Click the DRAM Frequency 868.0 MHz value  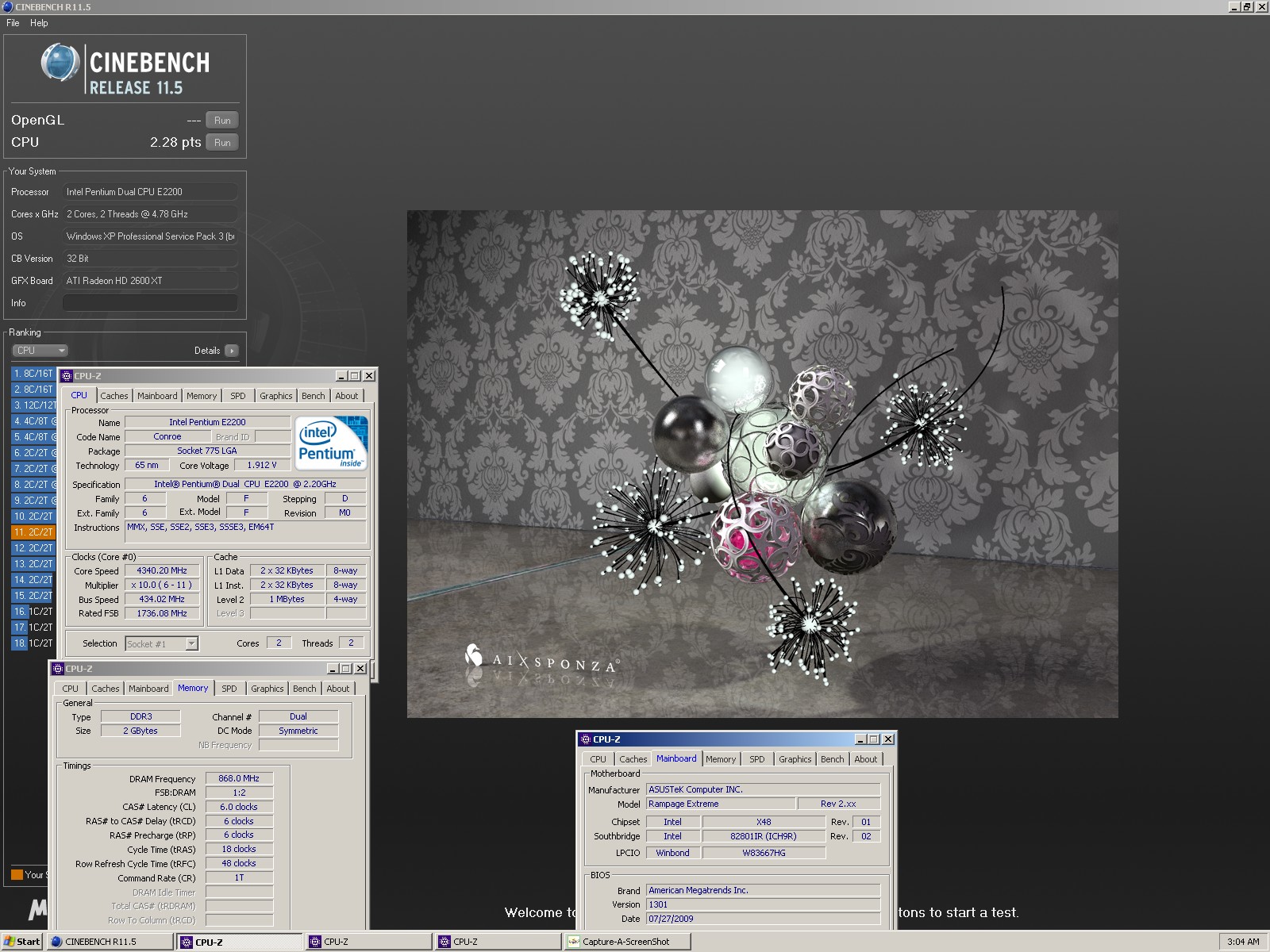coord(239,779)
